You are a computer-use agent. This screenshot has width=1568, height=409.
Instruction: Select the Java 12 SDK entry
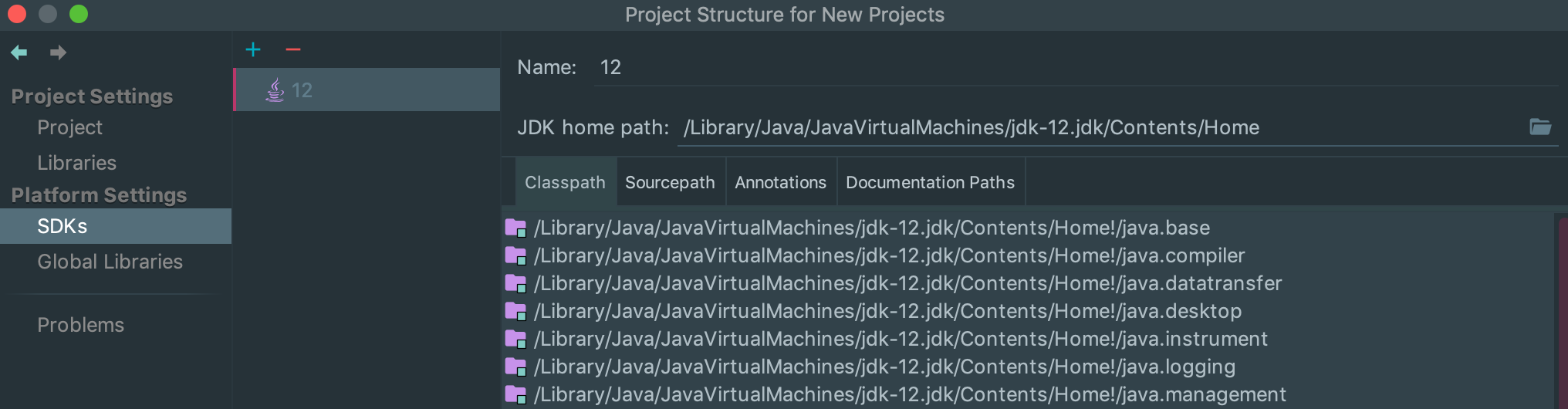pyautogui.click(x=367, y=90)
